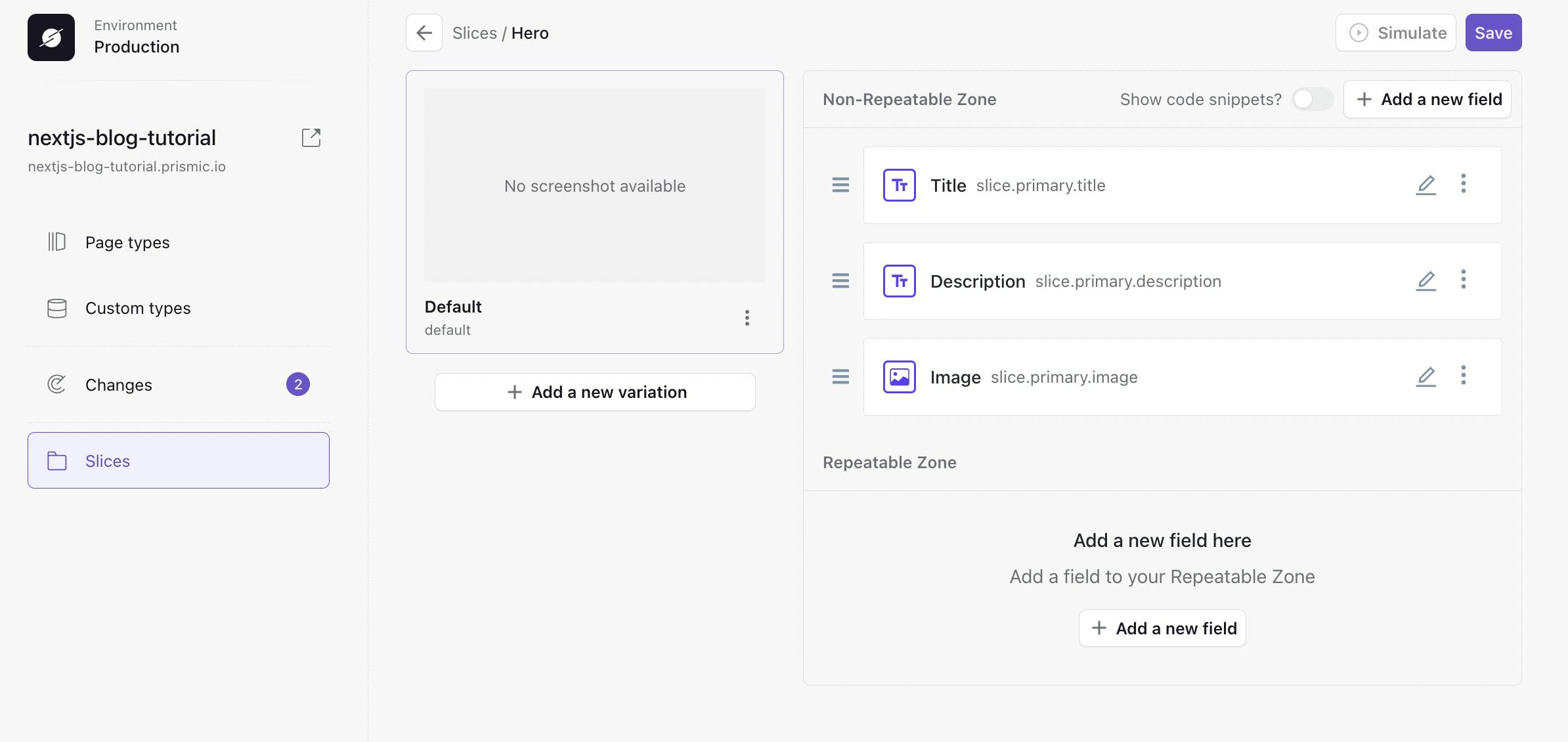
Task: Open the external link icon beside nextjs-blog-tutorial
Action: click(311, 138)
